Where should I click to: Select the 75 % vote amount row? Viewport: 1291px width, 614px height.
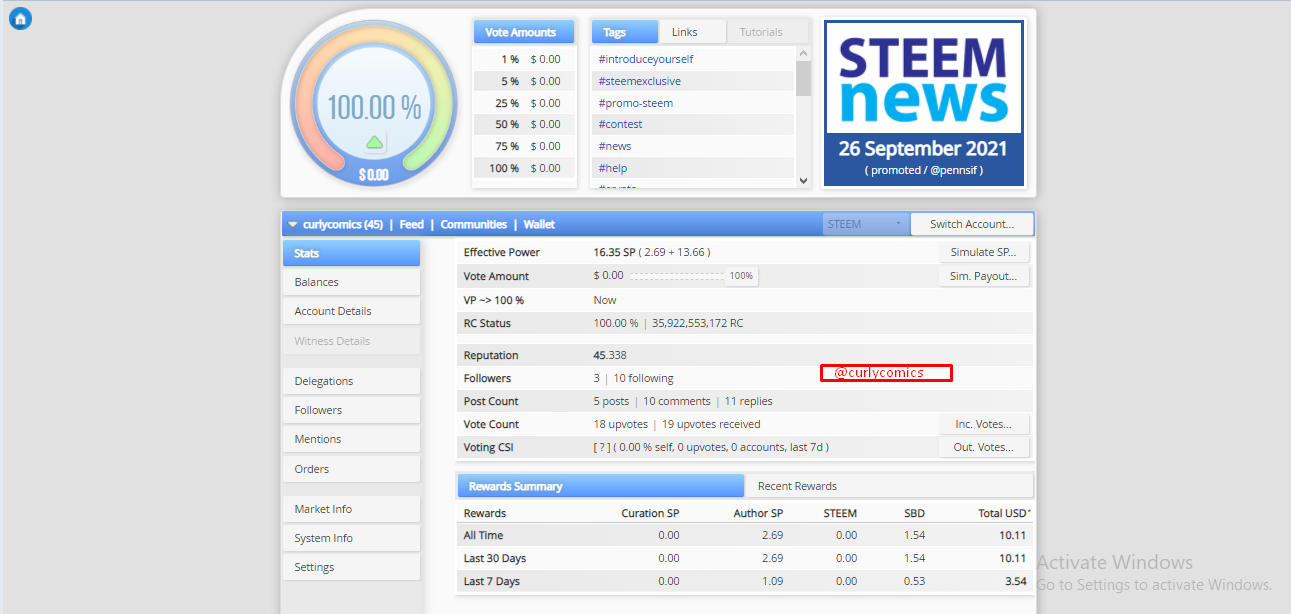[524, 146]
